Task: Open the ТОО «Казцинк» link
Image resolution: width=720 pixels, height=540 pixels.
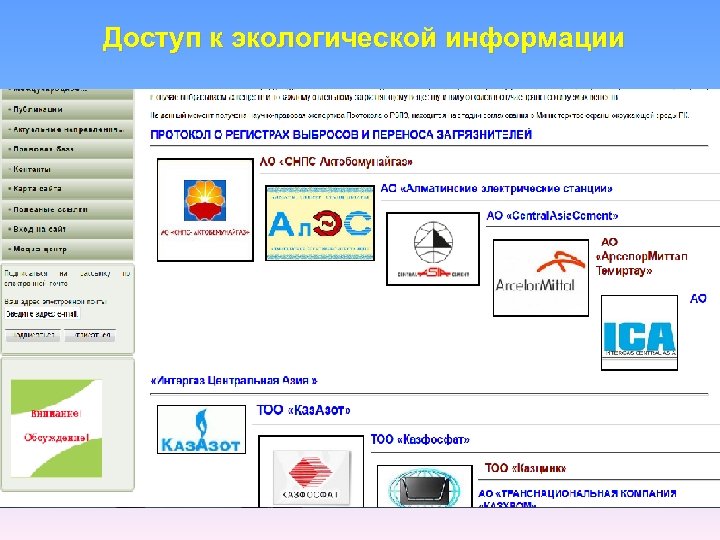Action: 525,468
